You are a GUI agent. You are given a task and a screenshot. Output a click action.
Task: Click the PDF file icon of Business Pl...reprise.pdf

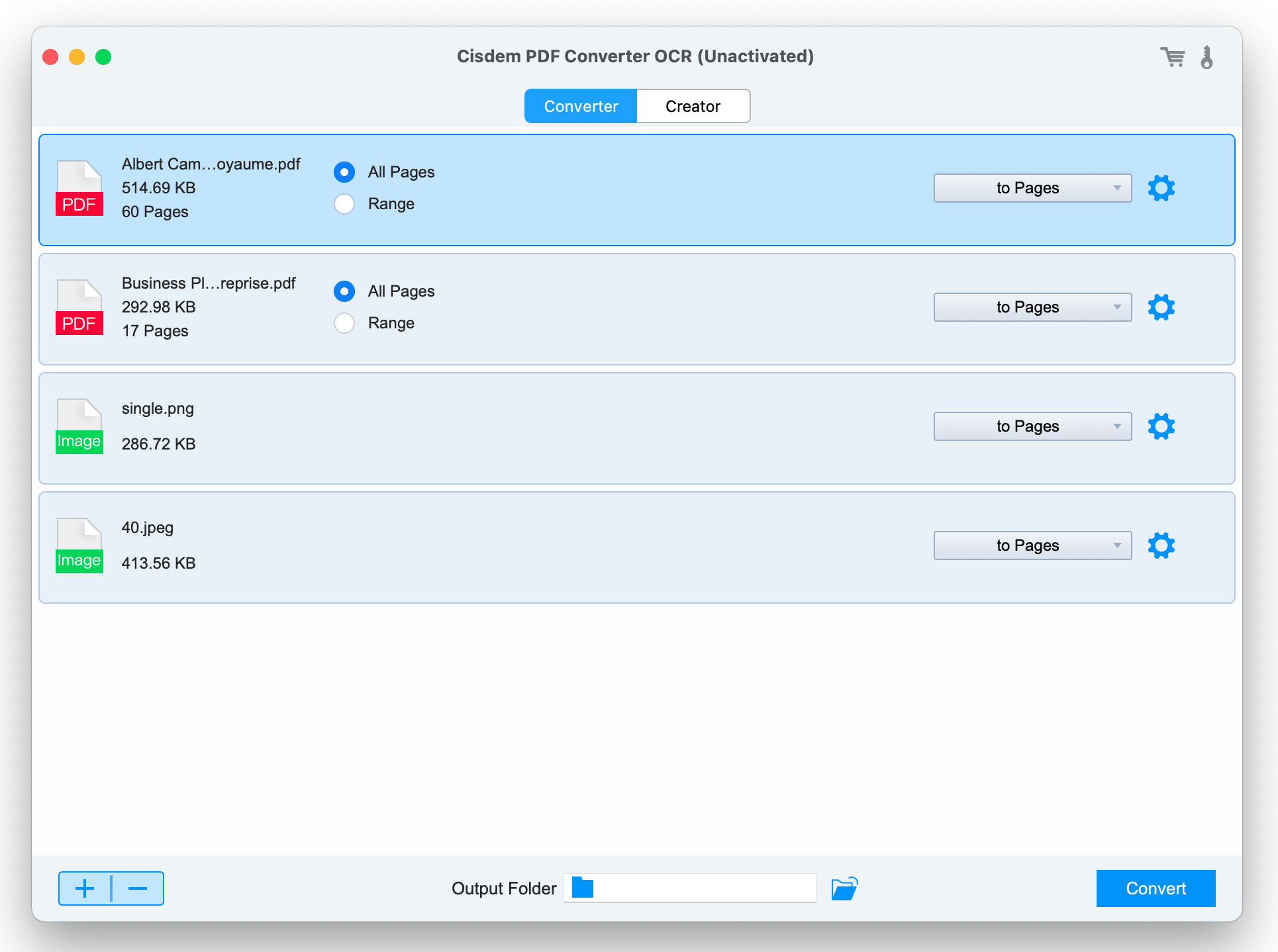tap(79, 307)
